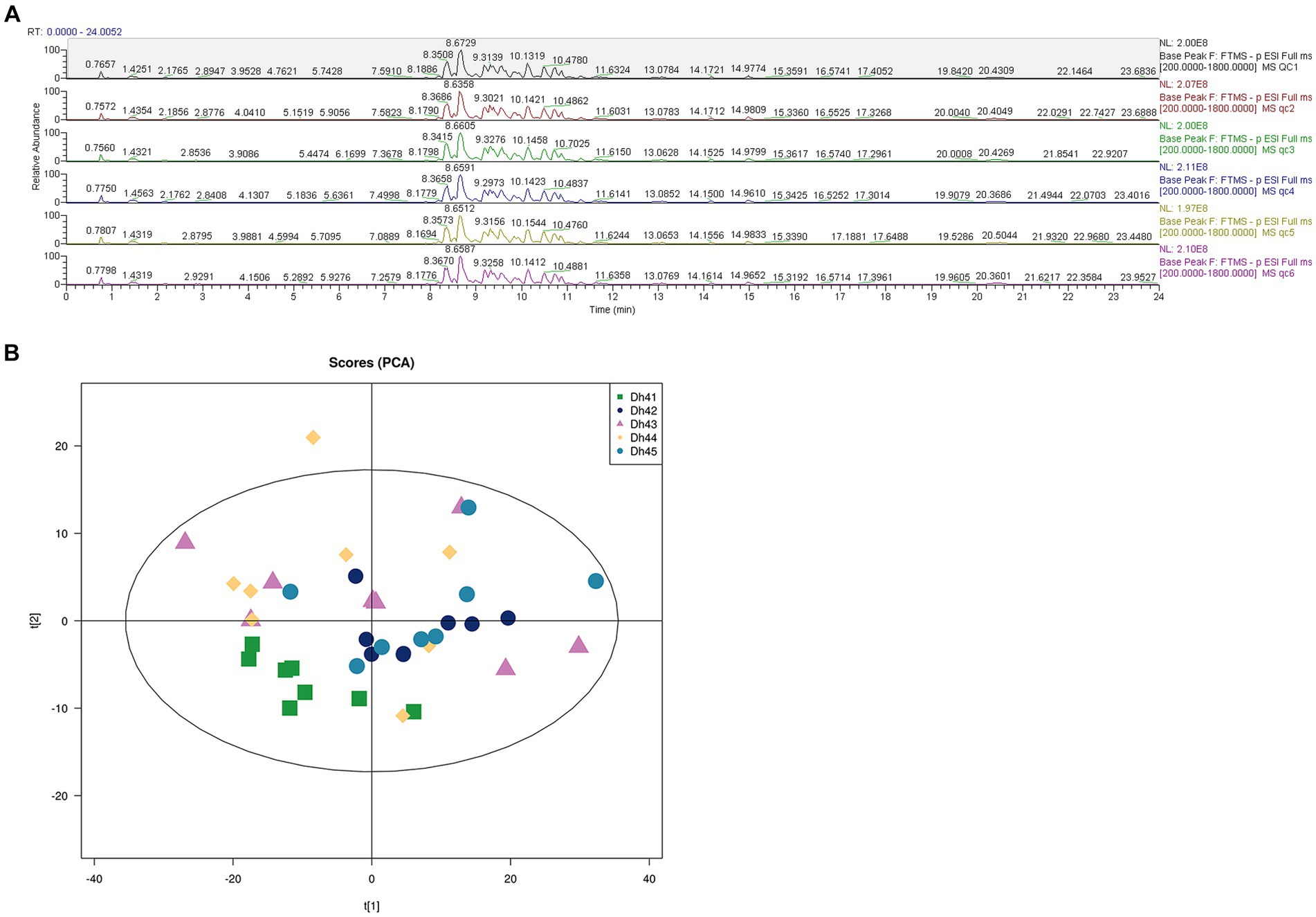Click the panel letter B
Screen dimensions: 1316x917
coord(11,353)
